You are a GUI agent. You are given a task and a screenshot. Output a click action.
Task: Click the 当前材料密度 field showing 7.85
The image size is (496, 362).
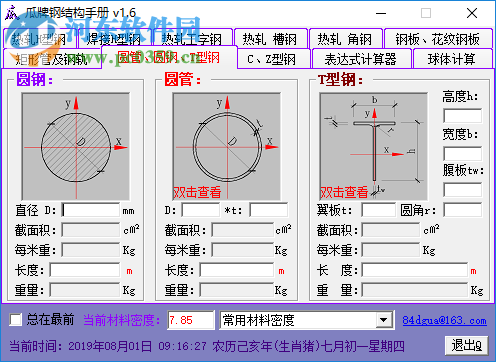point(190,320)
